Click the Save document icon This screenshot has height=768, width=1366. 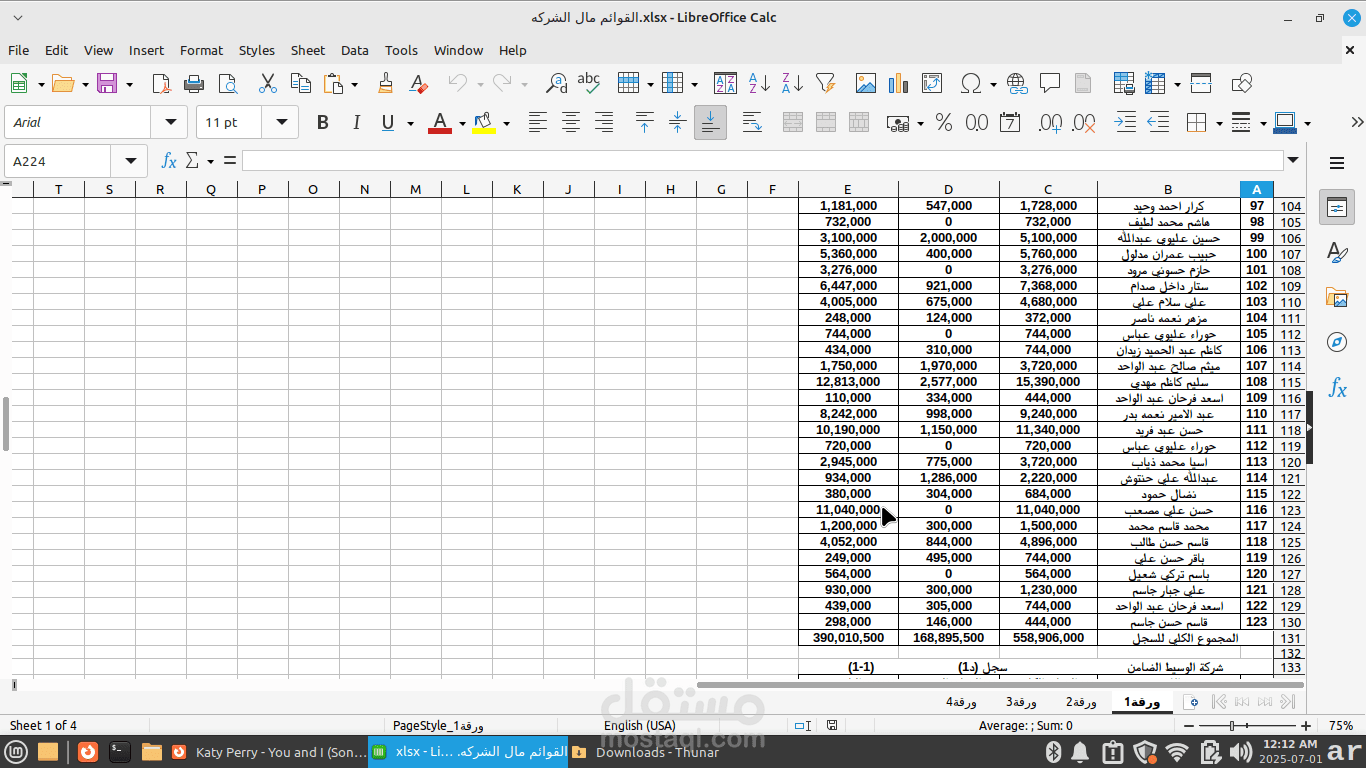click(x=106, y=83)
